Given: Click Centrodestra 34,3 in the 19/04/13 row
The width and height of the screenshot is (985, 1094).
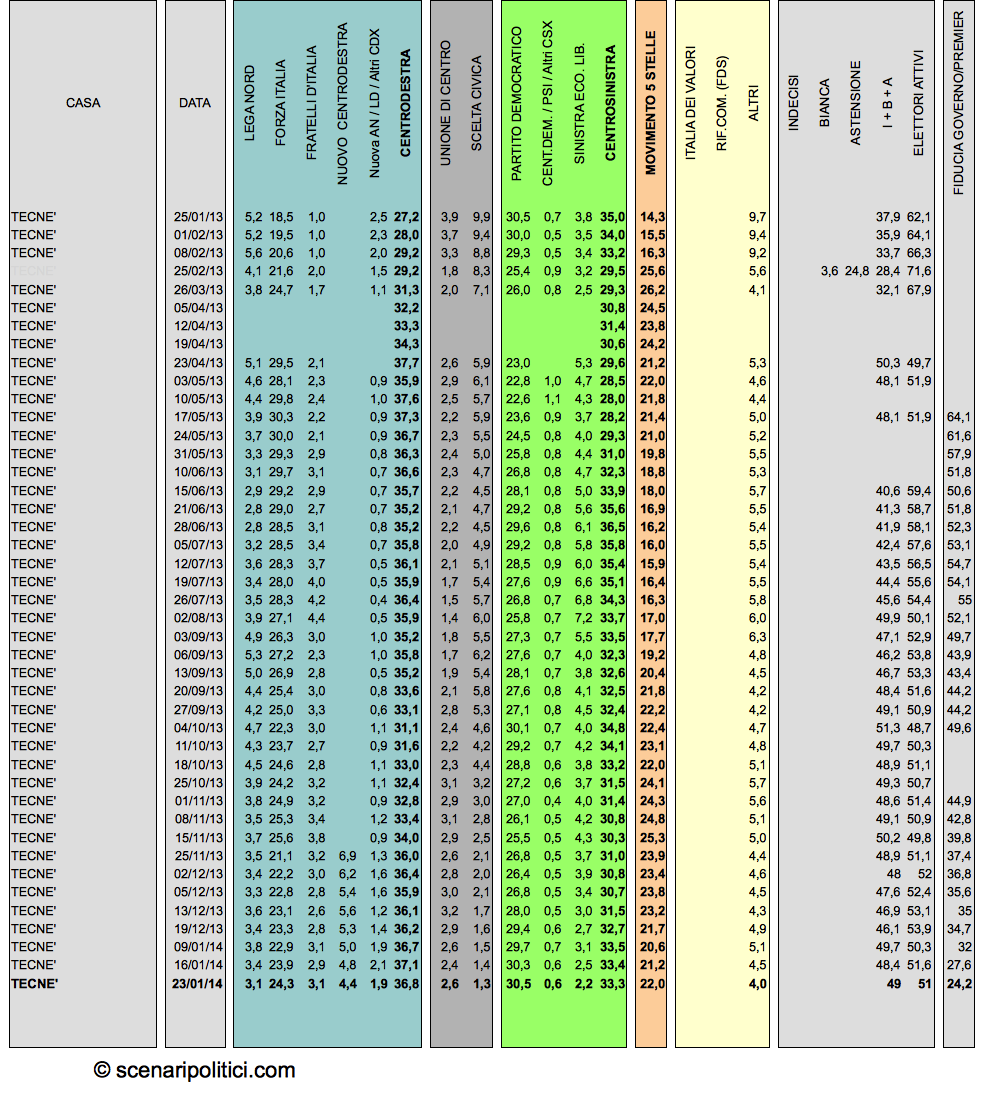Looking at the screenshot, I should pyautogui.click(x=406, y=344).
